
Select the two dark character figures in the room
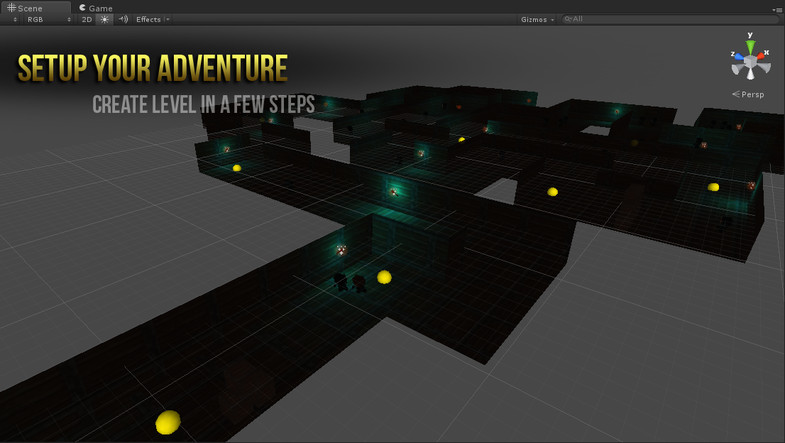[x=350, y=283]
